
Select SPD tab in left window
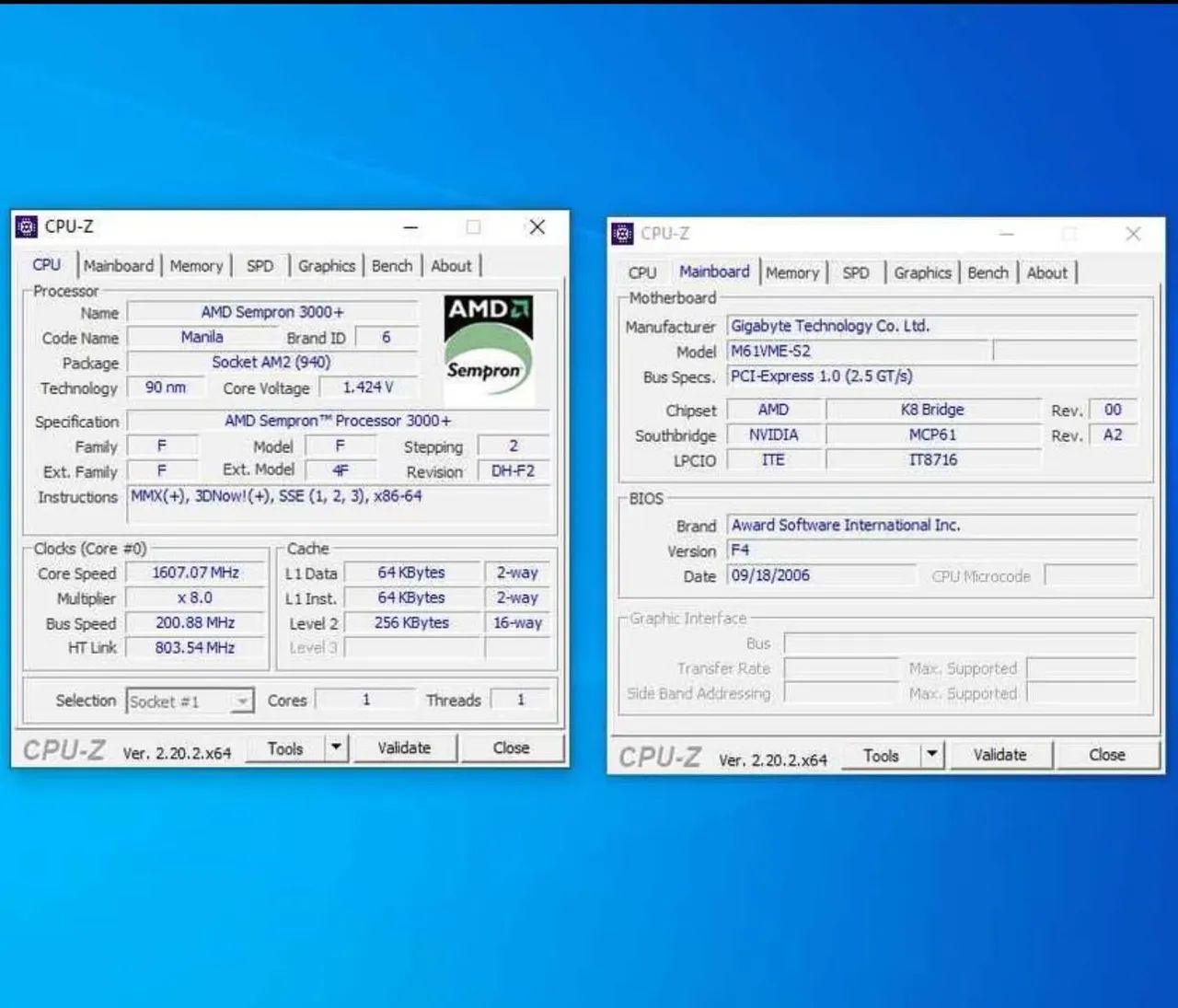point(260,266)
